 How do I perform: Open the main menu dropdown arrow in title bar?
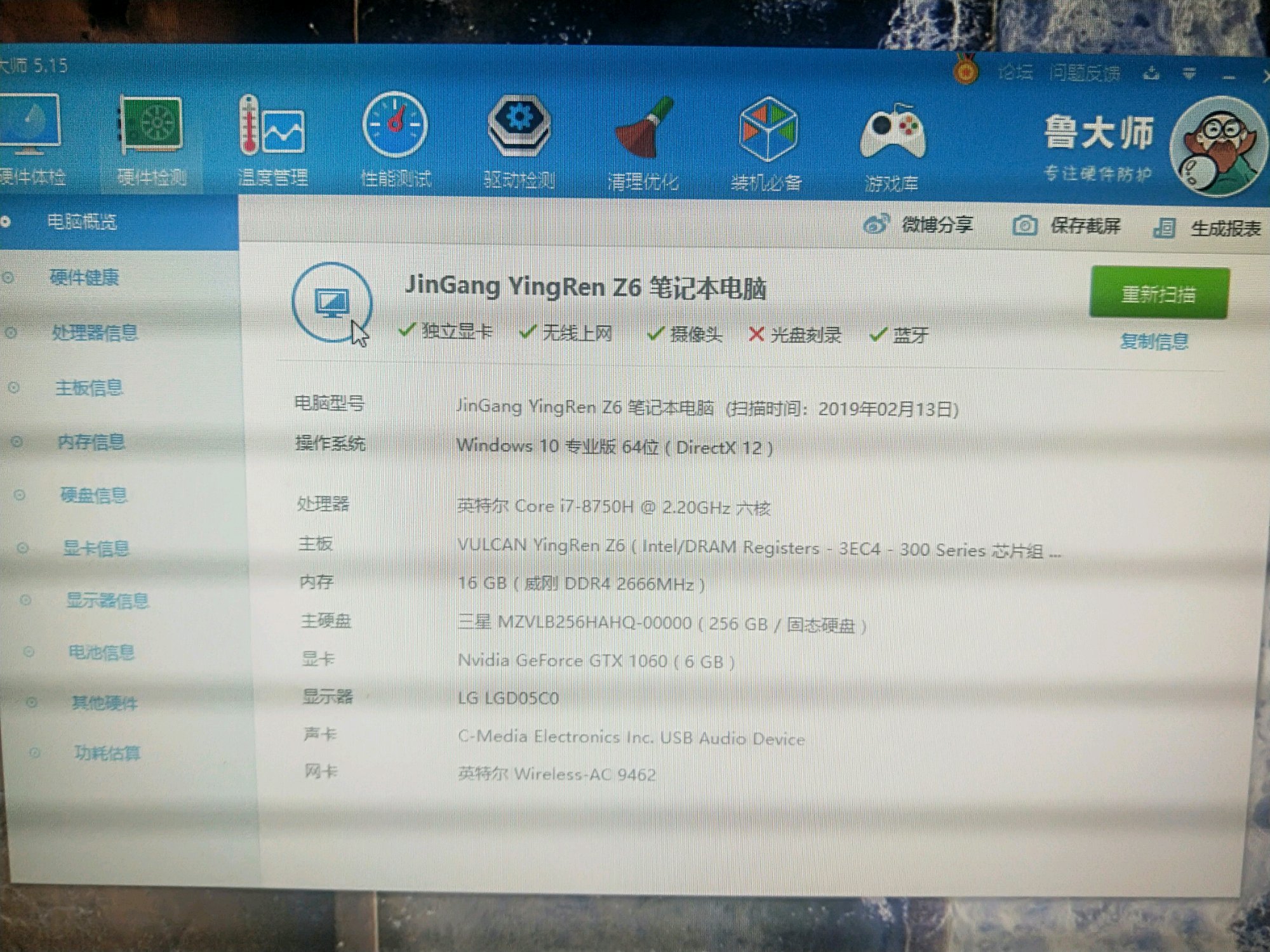click(1189, 75)
